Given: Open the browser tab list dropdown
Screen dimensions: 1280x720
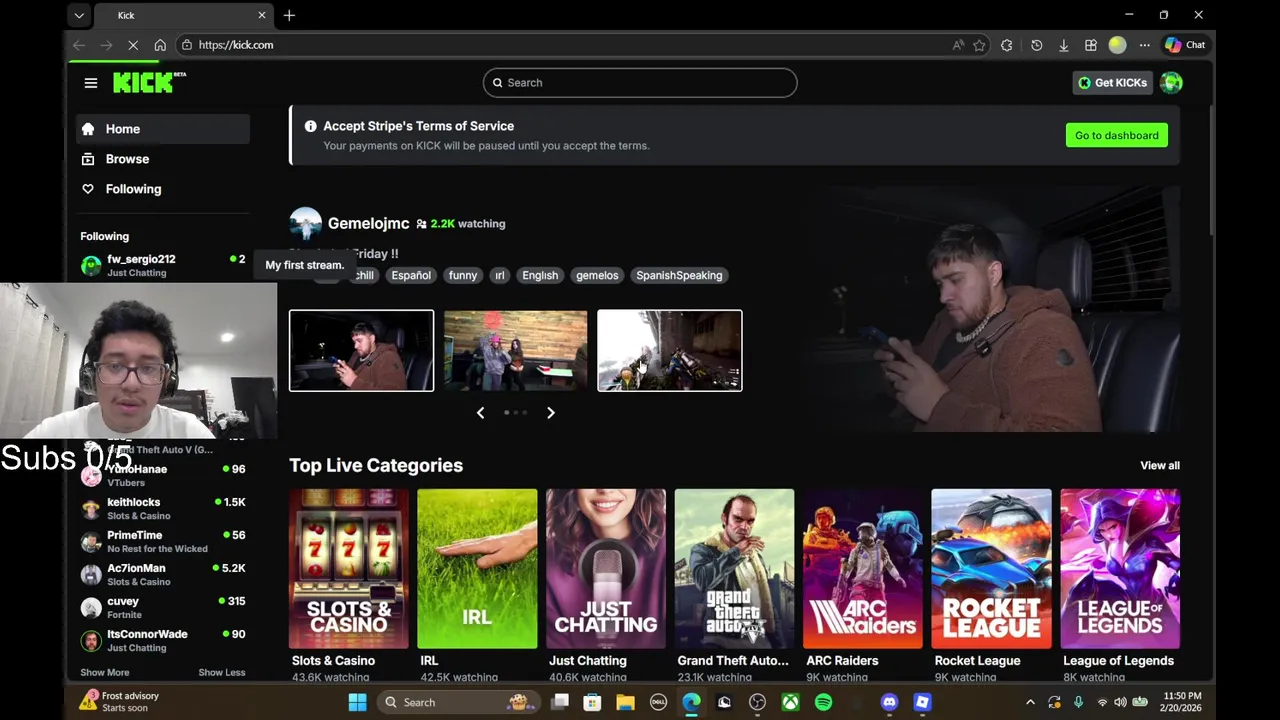Looking at the screenshot, I should [79, 15].
